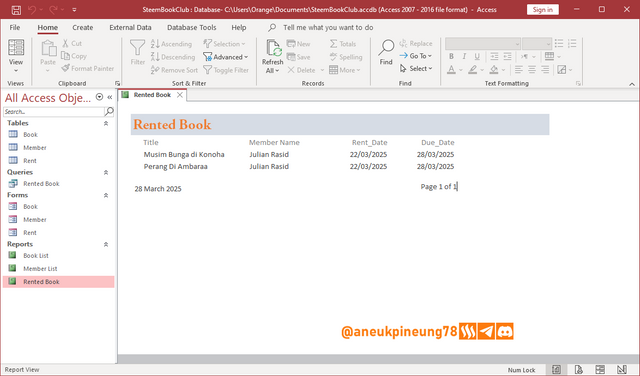
Task: Switch to Print Preview in status bar
Action: 578,369
